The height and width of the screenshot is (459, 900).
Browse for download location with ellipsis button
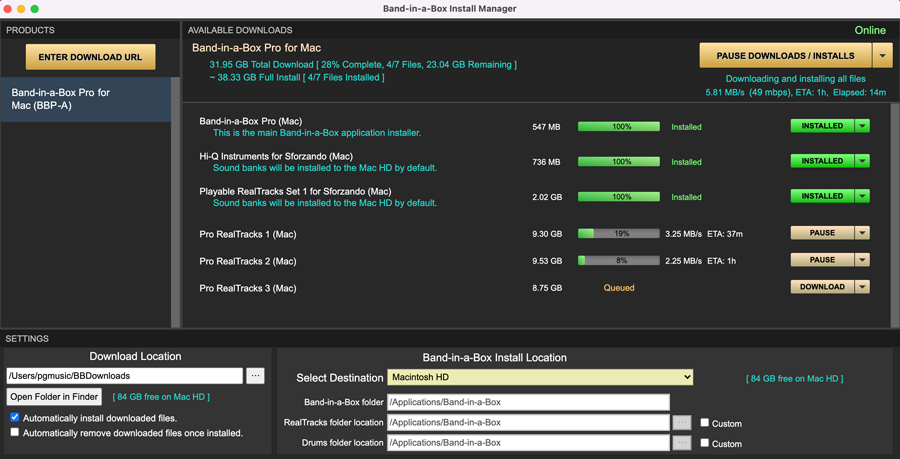coord(255,376)
